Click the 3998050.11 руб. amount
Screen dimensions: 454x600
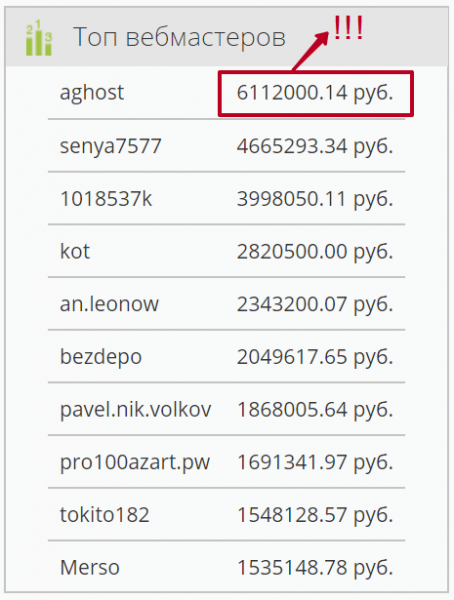tap(315, 199)
